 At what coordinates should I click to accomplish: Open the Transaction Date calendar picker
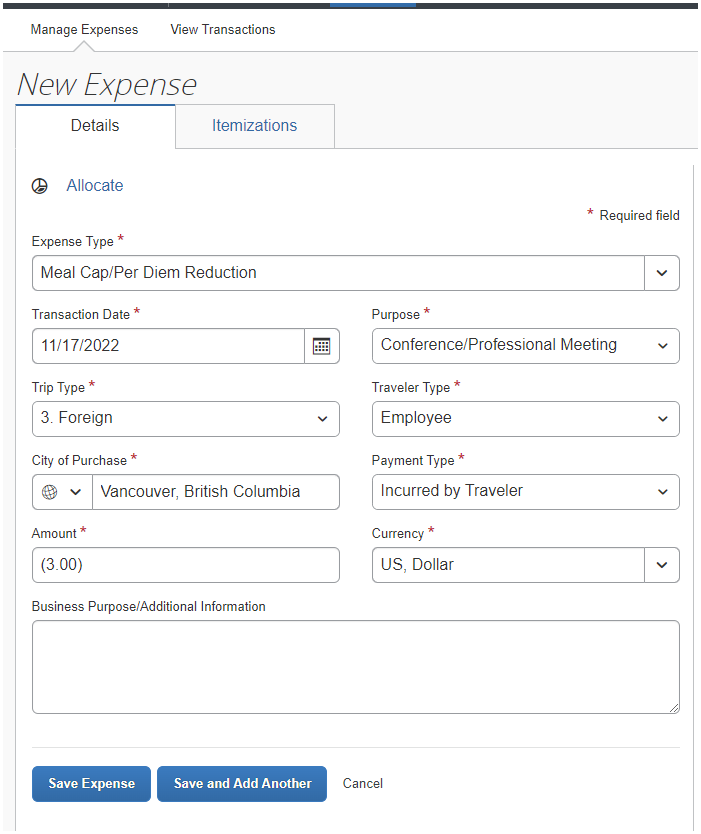coord(322,346)
